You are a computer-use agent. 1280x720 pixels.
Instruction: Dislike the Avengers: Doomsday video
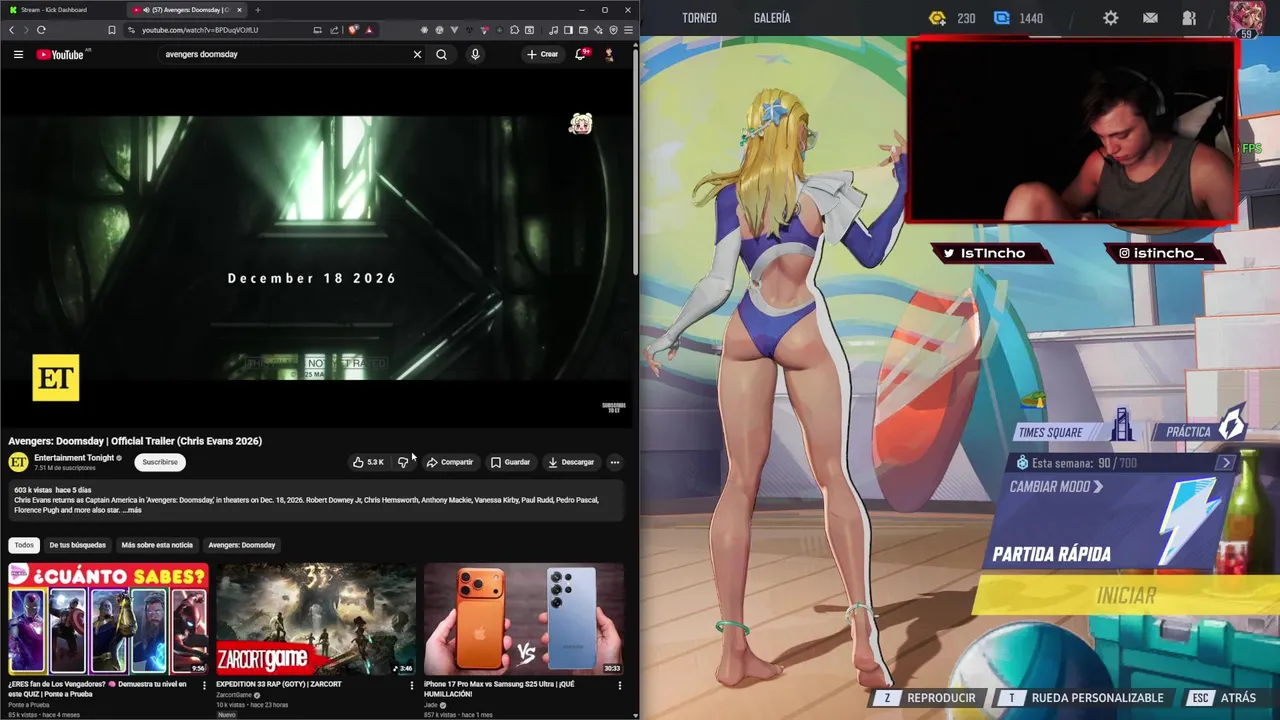403,462
